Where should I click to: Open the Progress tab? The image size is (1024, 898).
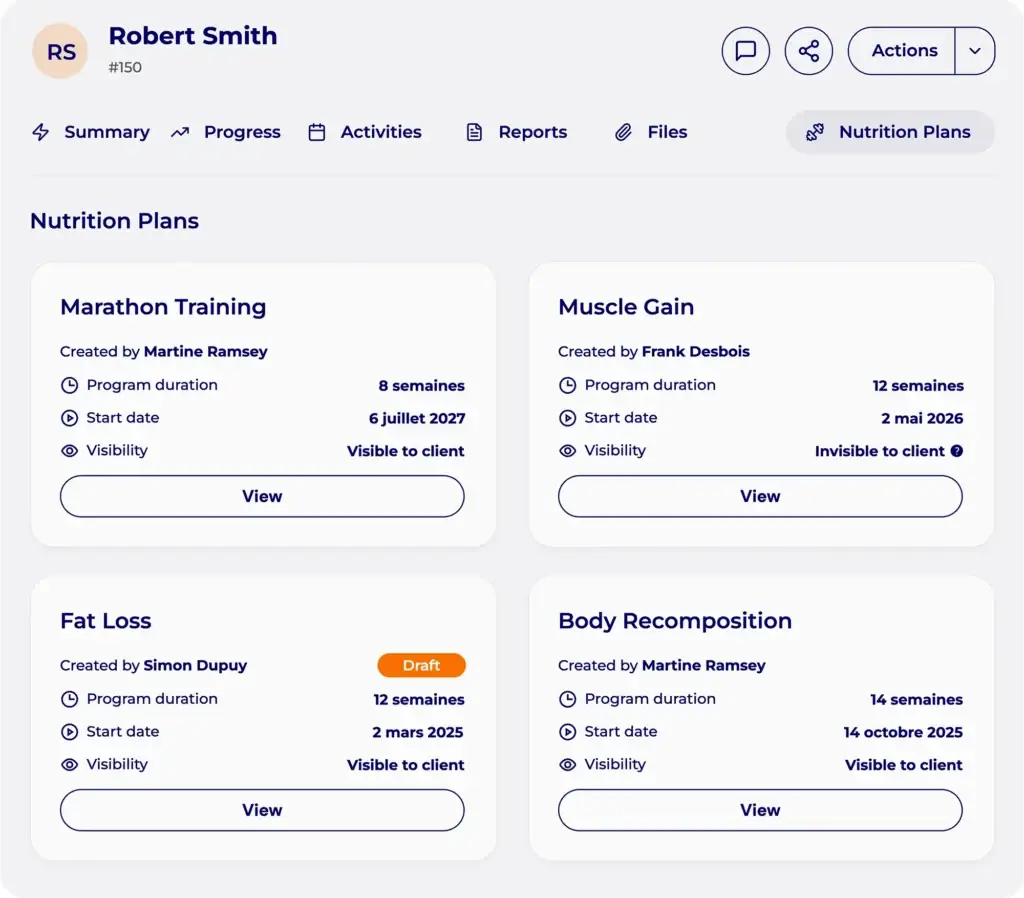[226, 132]
